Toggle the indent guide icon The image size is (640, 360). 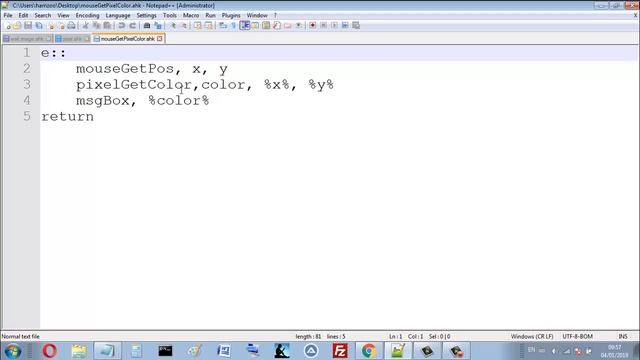coord(244,25)
